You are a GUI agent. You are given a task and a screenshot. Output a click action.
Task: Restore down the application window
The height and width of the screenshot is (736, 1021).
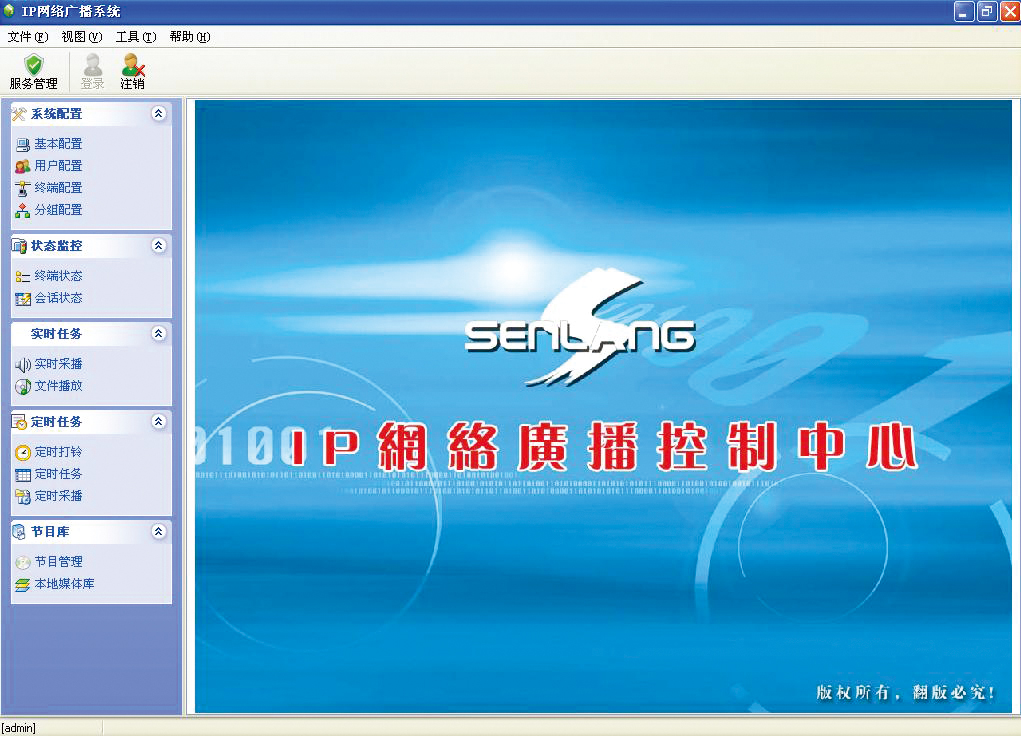987,11
